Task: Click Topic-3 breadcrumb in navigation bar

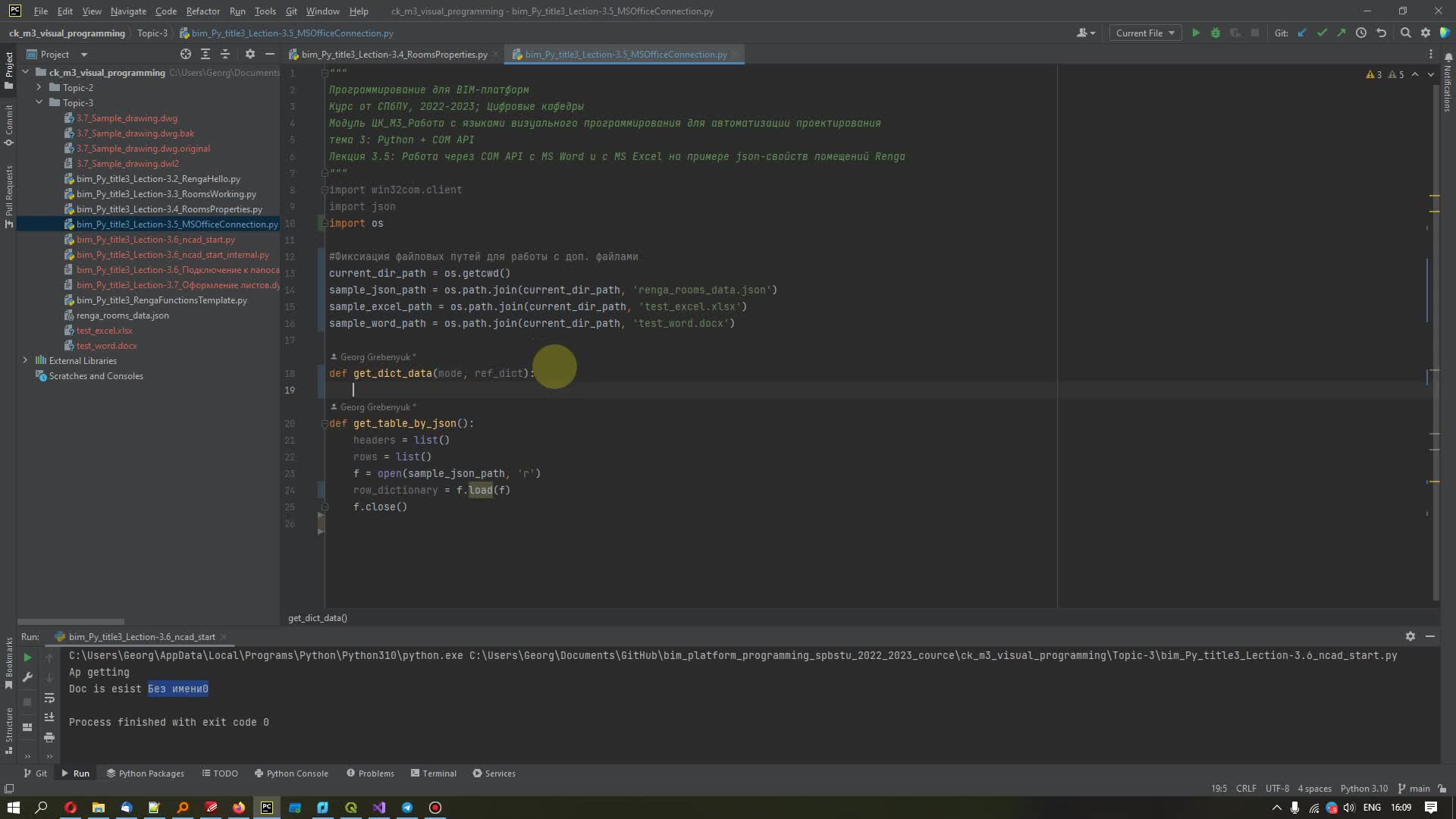Action: (152, 33)
